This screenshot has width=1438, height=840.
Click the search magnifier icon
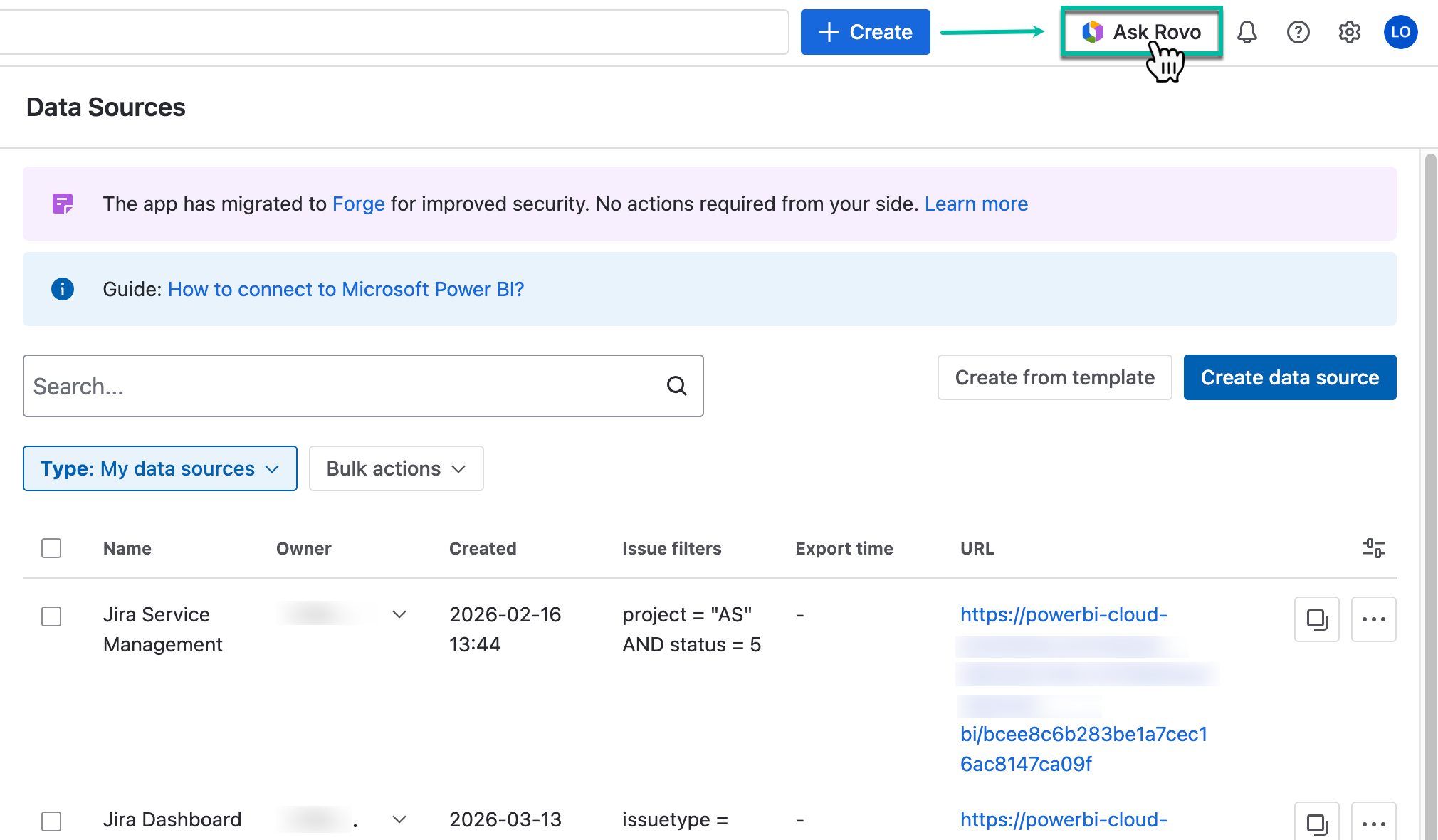pyautogui.click(x=676, y=386)
